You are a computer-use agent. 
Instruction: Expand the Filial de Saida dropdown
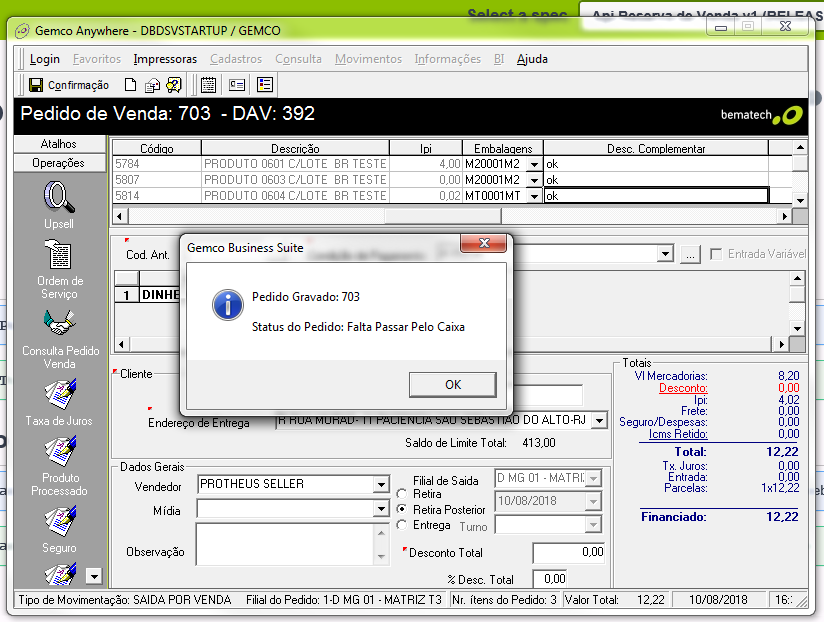pos(593,479)
